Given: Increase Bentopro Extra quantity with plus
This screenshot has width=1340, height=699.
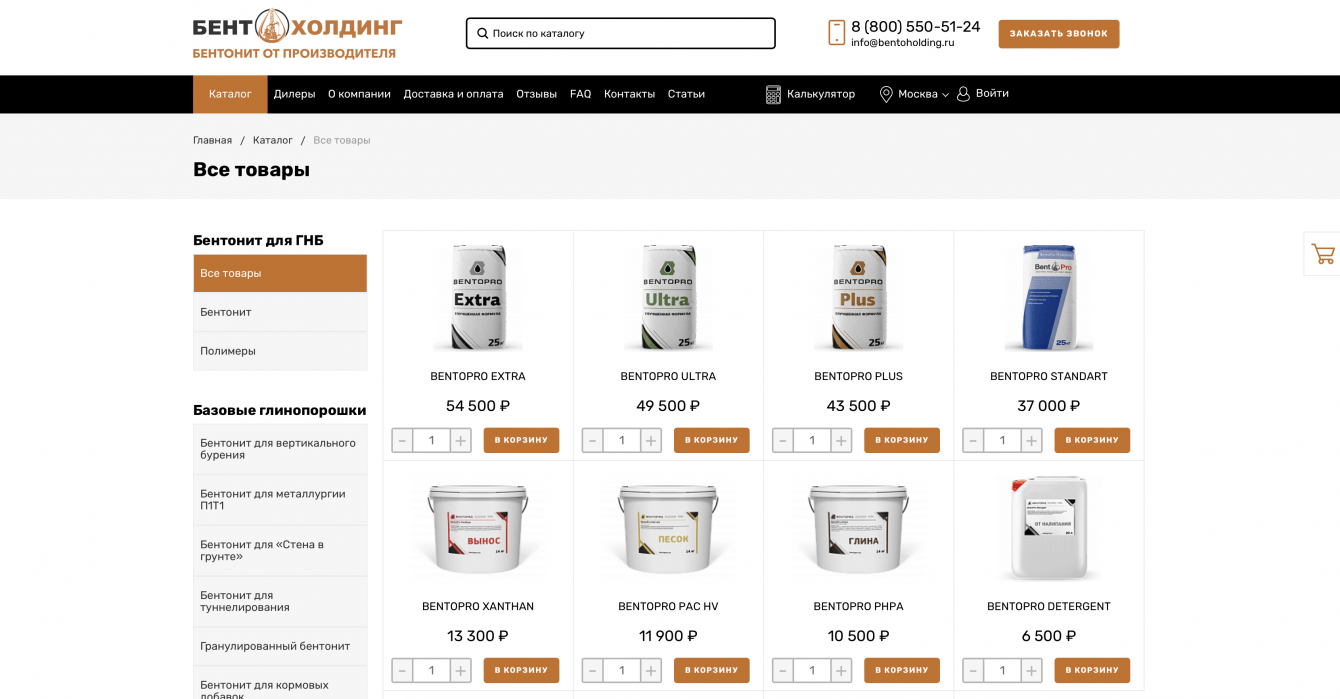Looking at the screenshot, I should point(460,440).
